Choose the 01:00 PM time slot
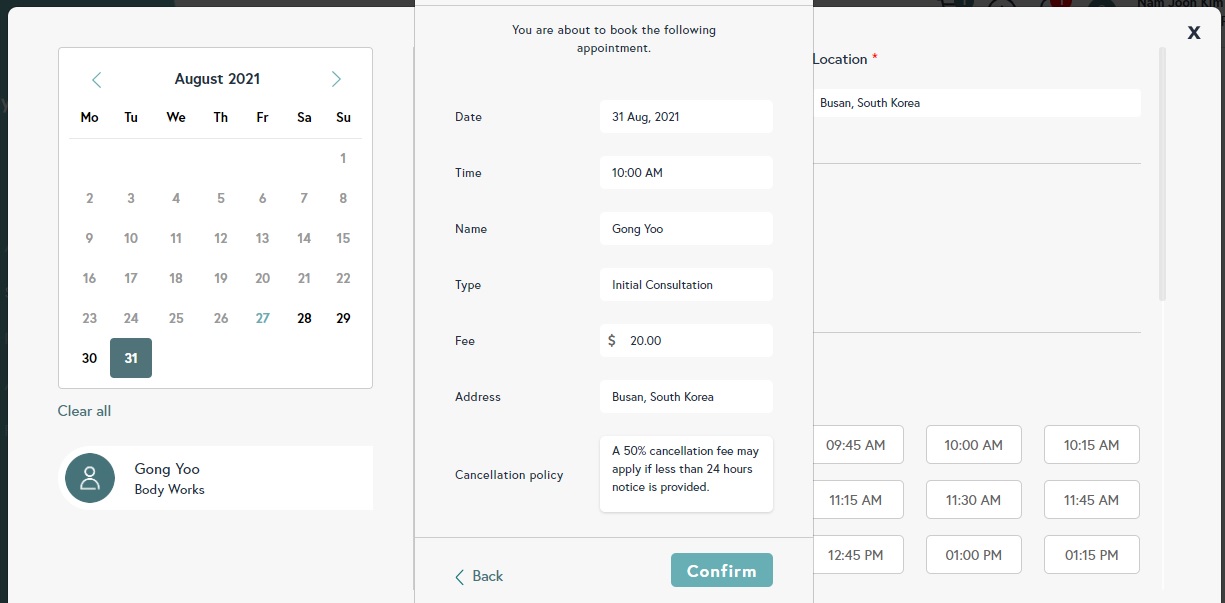 [973, 555]
